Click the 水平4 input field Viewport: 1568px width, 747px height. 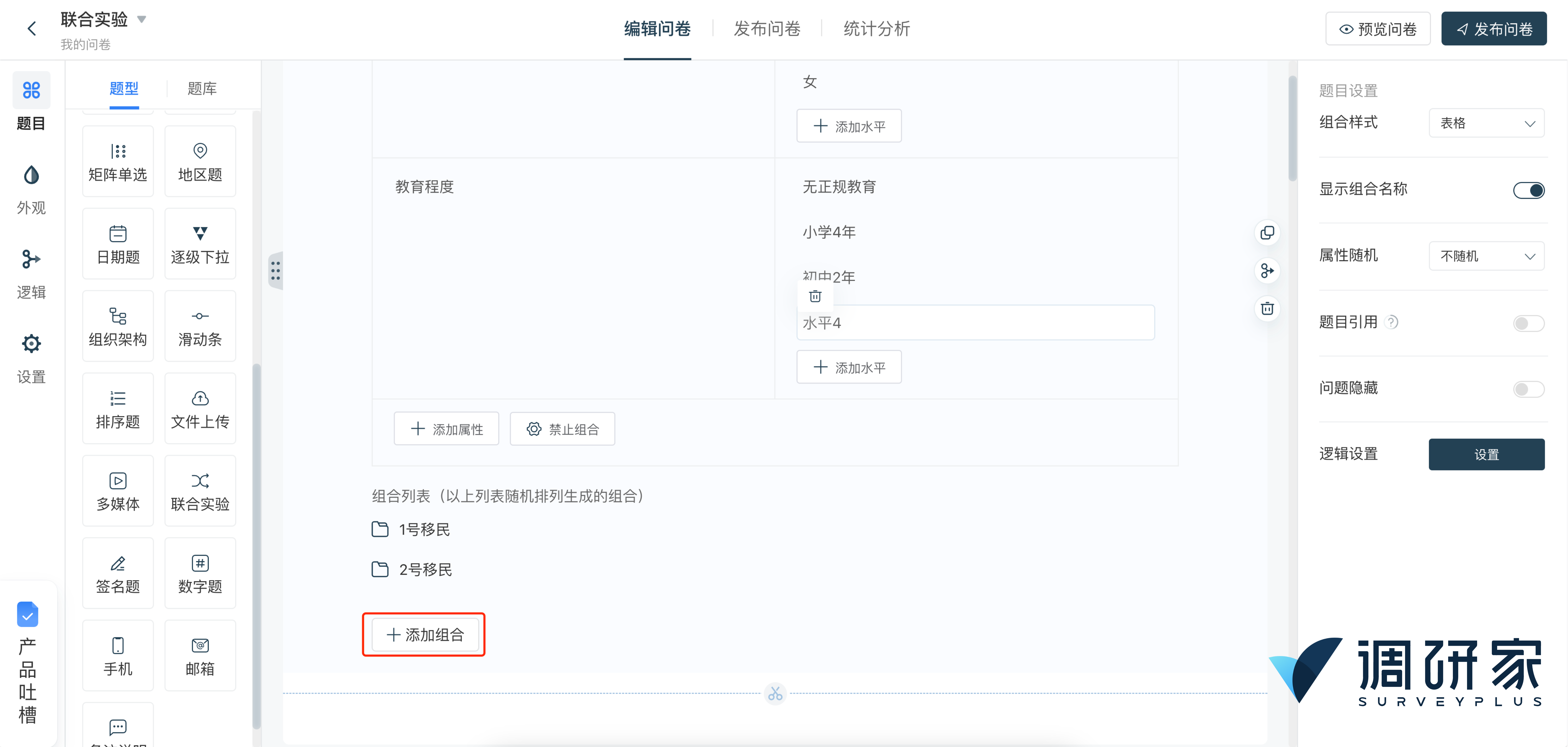[976, 323]
